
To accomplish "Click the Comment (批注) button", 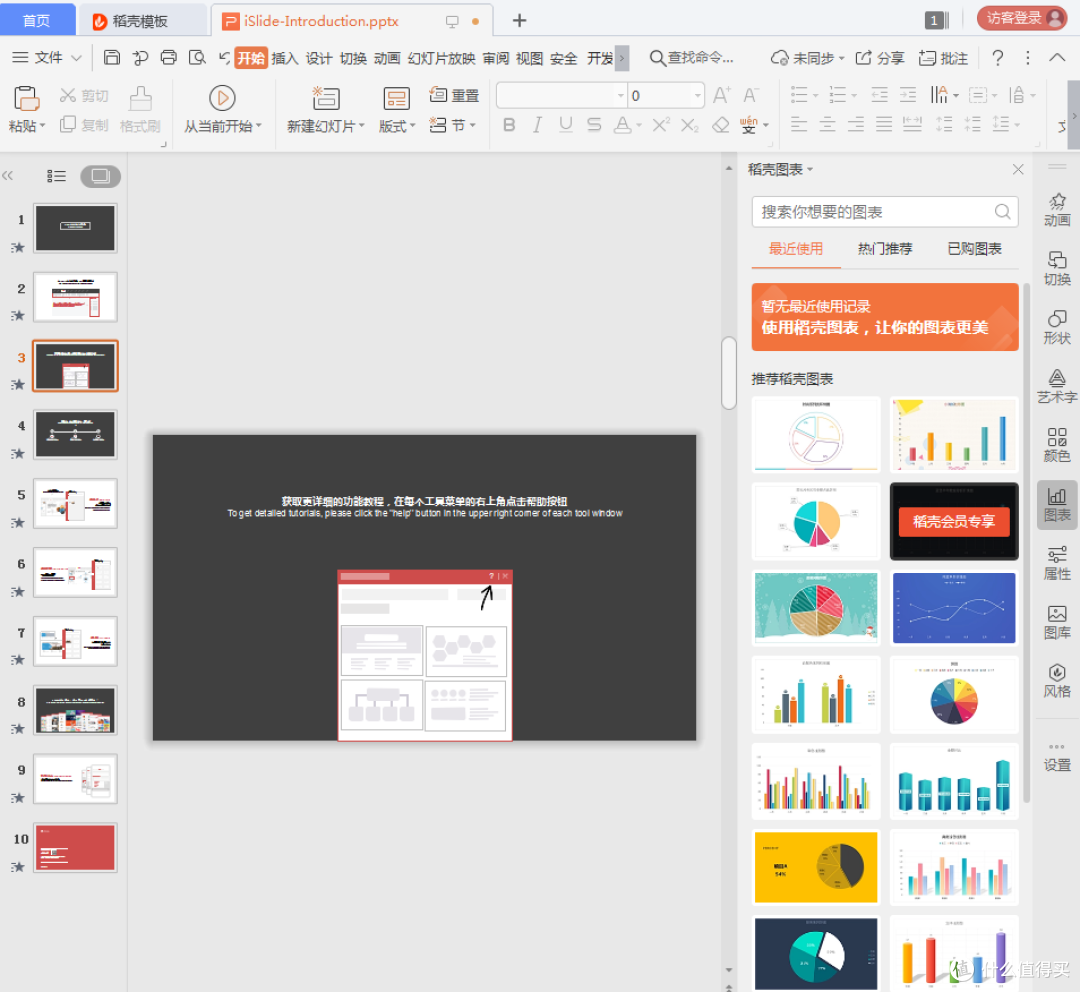I will tap(944, 58).
